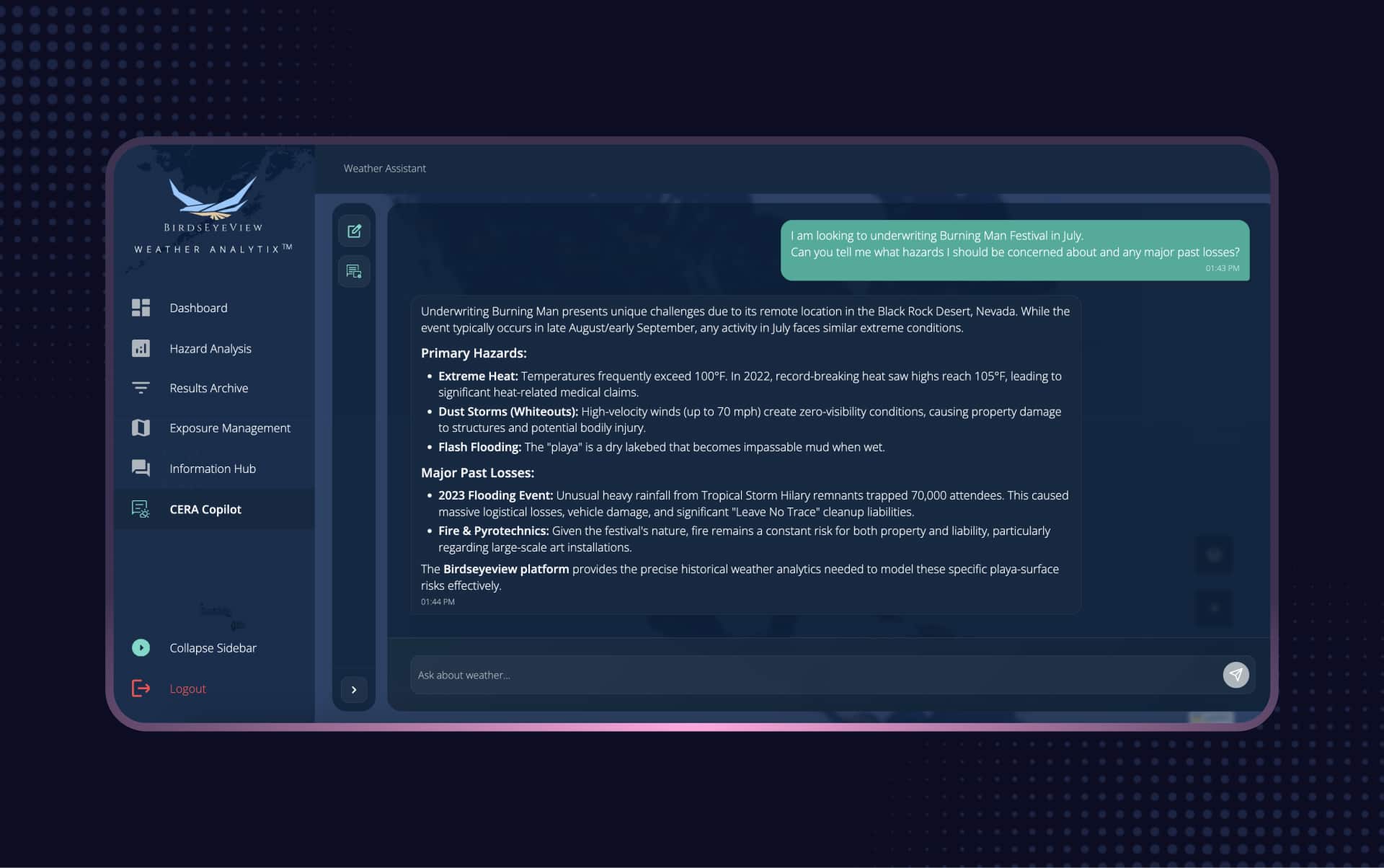This screenshot has height=868, width=1384.
Task: Open the Results Archive menu entry
Action: click(208, 388)
